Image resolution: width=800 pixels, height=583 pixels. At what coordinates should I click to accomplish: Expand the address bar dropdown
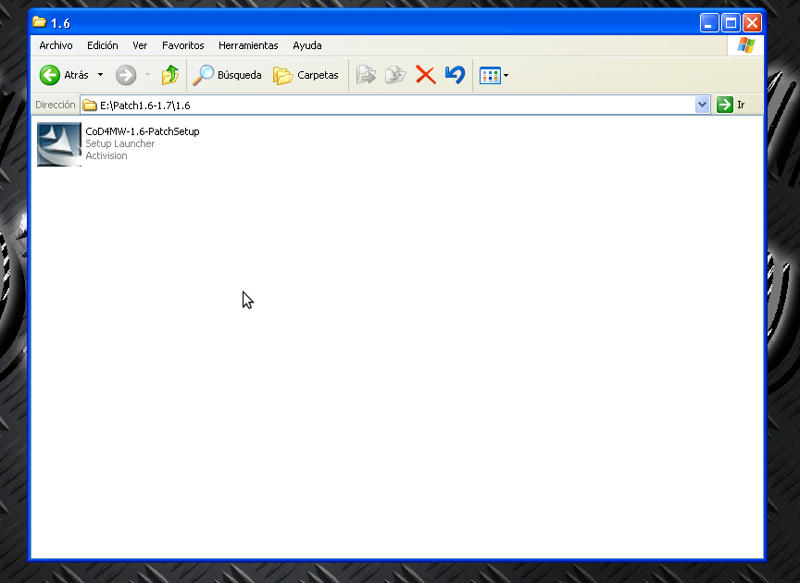[702, 105]
